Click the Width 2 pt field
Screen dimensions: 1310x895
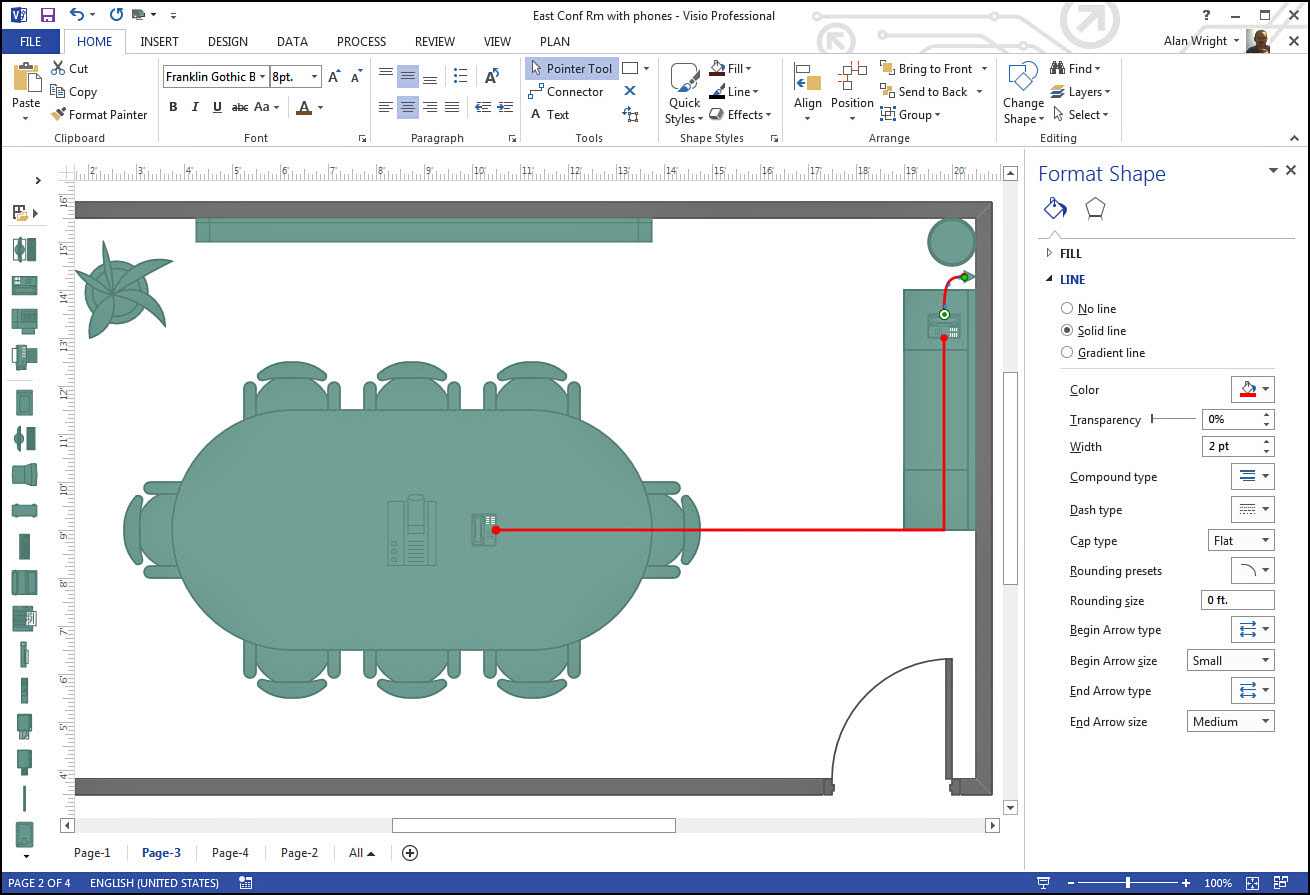click(x=1231, y=446)
